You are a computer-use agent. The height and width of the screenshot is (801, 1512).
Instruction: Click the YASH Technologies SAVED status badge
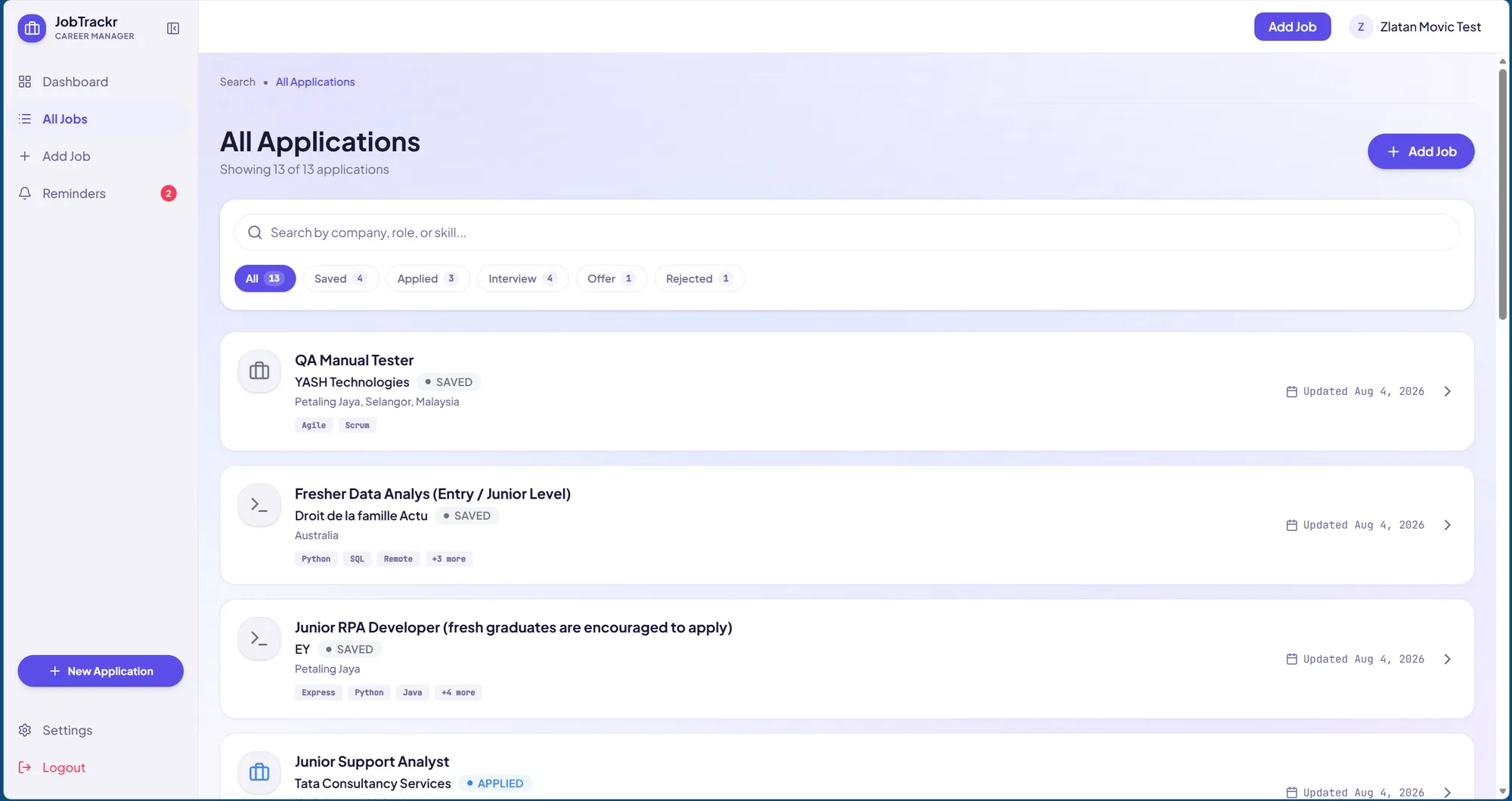pyautogui.click(x=449, y=382)
